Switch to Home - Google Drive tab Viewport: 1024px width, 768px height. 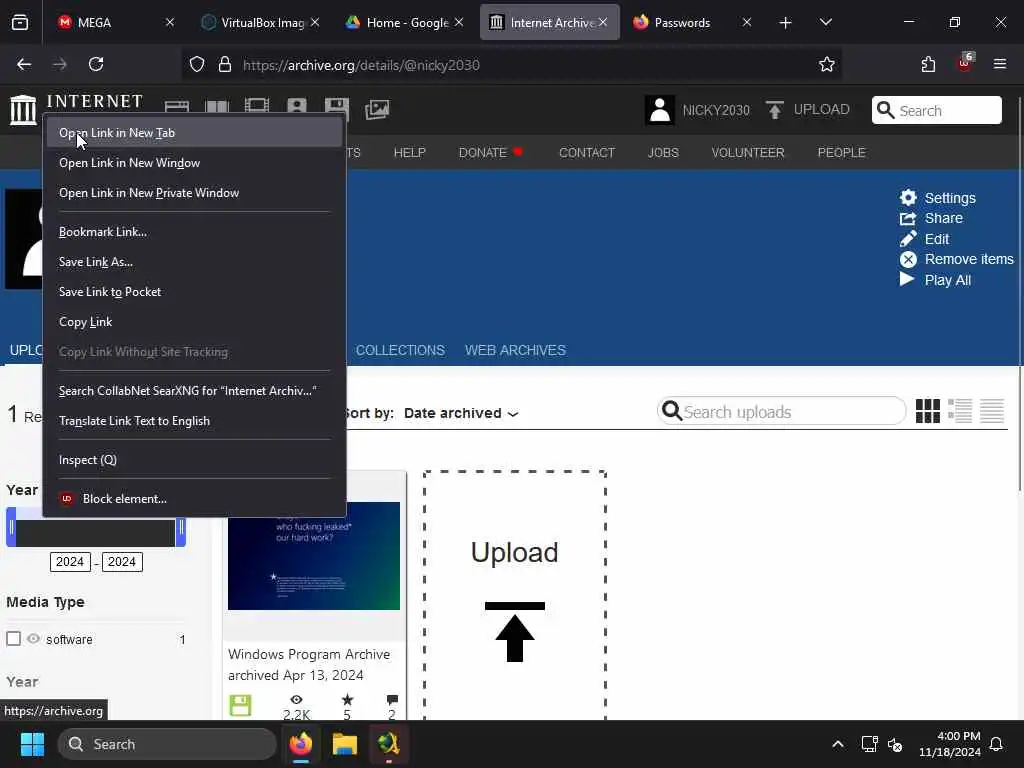coord(404,22)
